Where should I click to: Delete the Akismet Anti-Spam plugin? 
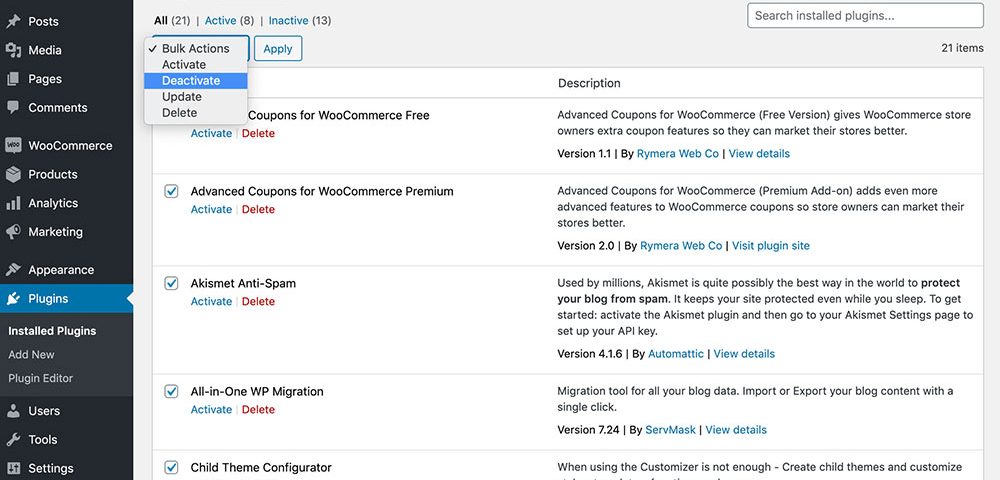coord(258,302)
